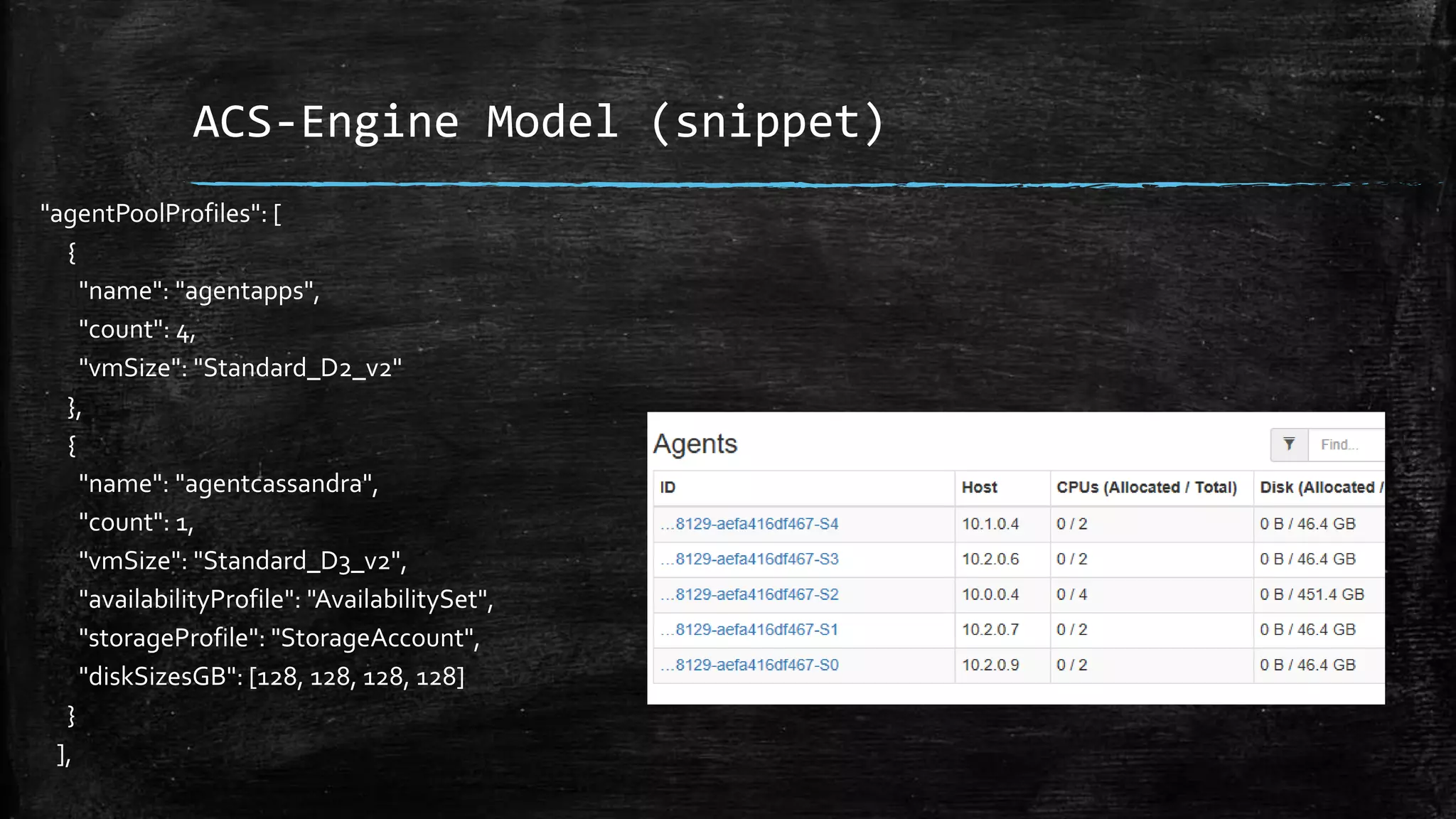1456x819 pixels.
Task: Click the "vmSize": "Standard_D3_v2" line
Action: coord(242,562)
